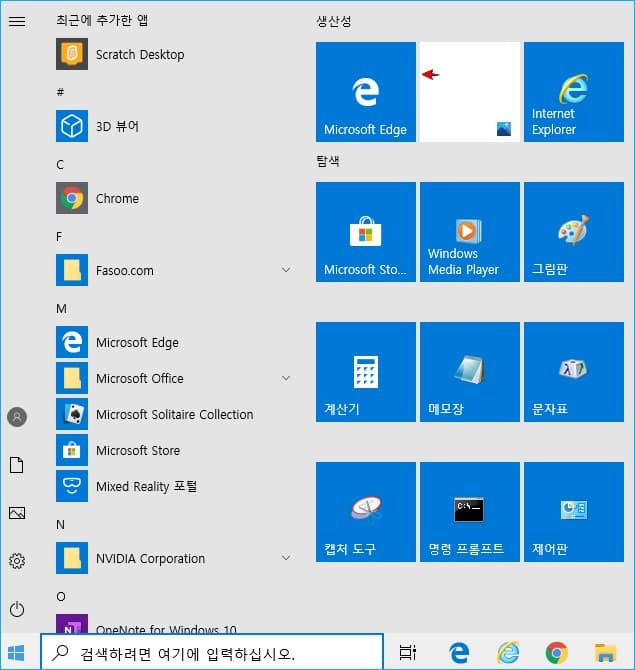Open the Microsoft Store tile
This screenshot has width=635, height=670.
click(x=366, y=232)
